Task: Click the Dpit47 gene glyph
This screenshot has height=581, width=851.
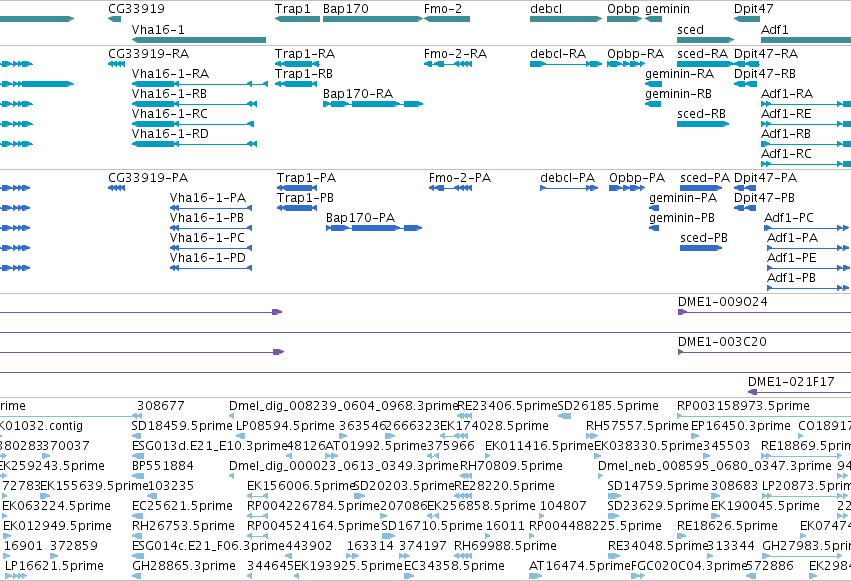Action: [x=747, y=19]
